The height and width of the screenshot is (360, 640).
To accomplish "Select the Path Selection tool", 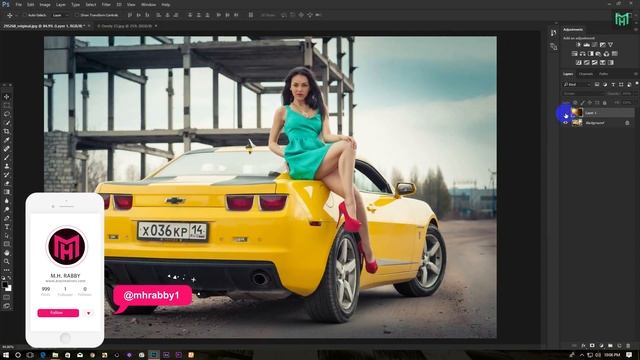I will pos(7,236).
